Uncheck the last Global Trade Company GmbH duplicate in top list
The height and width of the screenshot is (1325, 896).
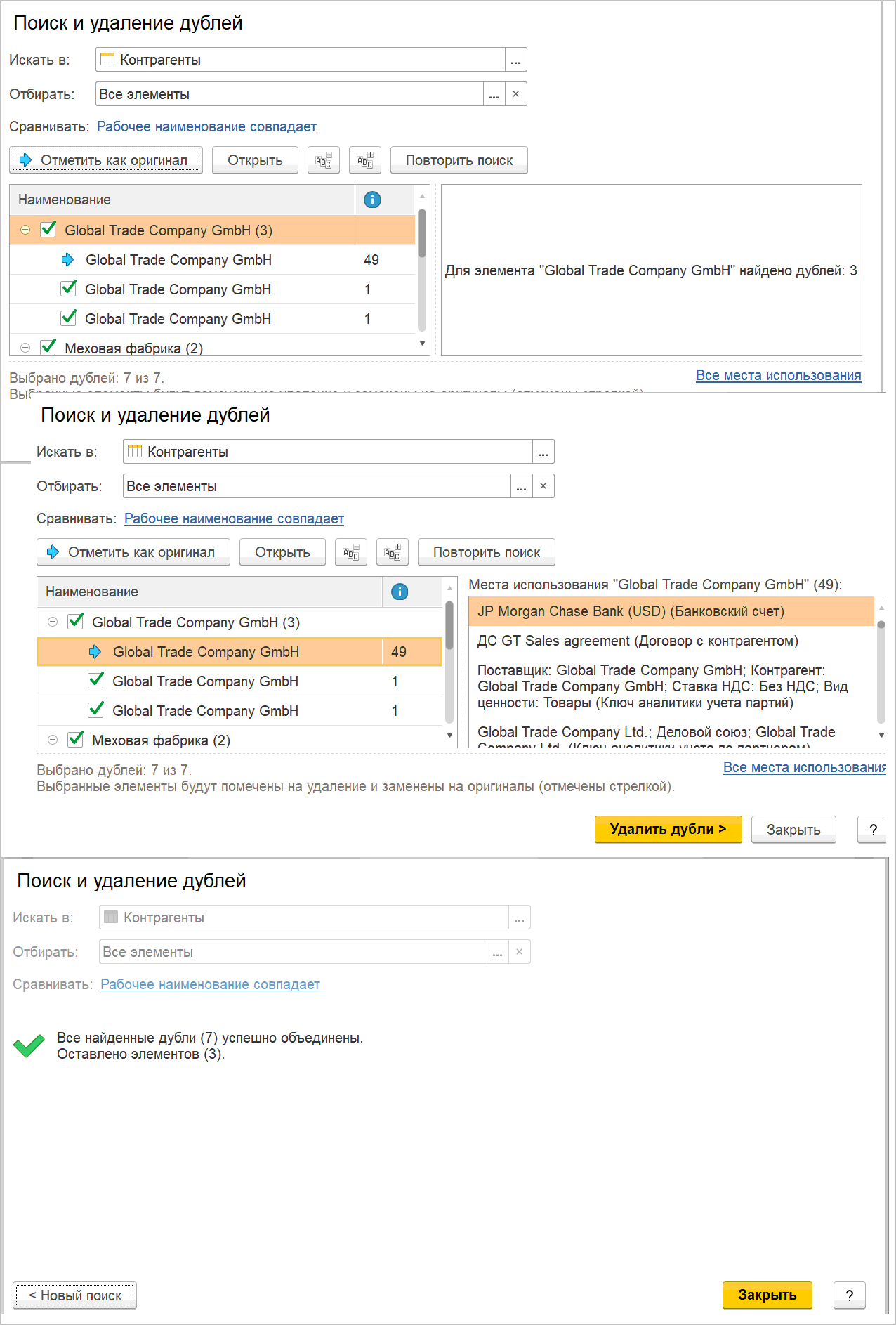(69, 318)
